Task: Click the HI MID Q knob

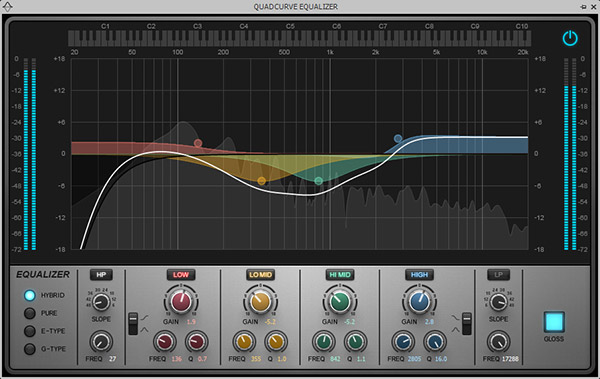Action: (x=355, y=341)
